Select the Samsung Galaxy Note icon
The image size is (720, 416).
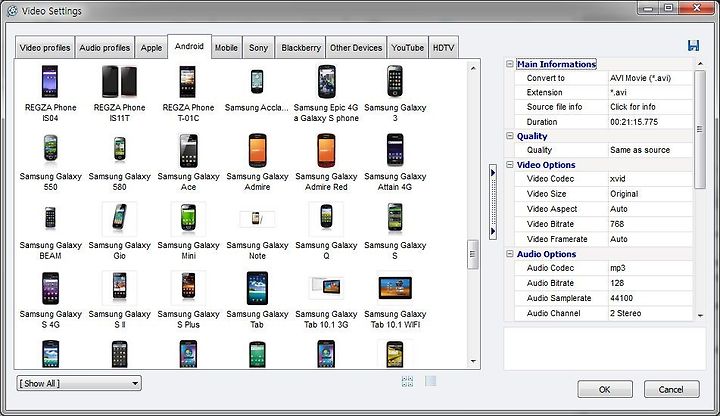[x=257, y=219]
